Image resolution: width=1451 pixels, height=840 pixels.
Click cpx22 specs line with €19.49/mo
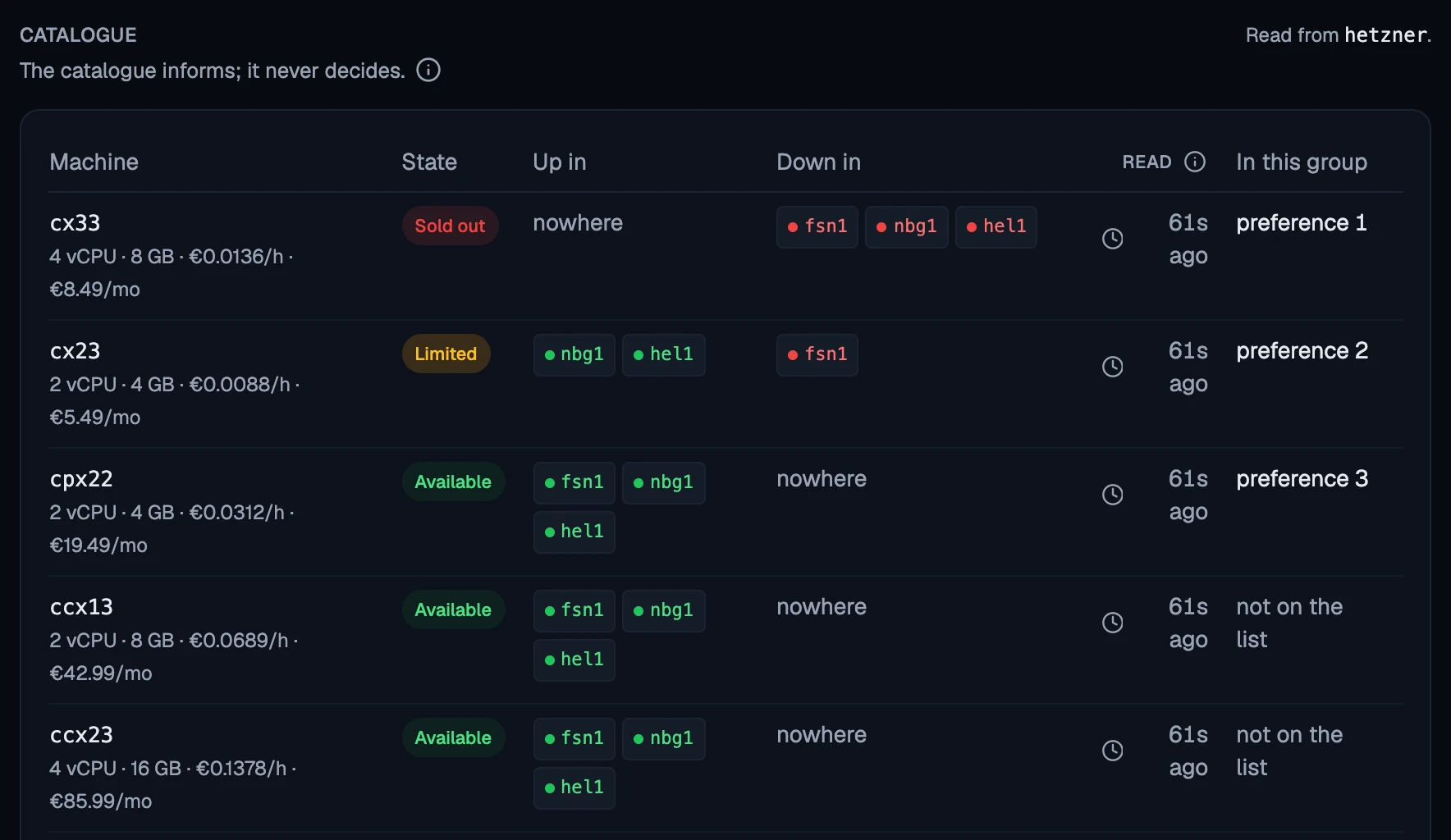click(172, 529)
